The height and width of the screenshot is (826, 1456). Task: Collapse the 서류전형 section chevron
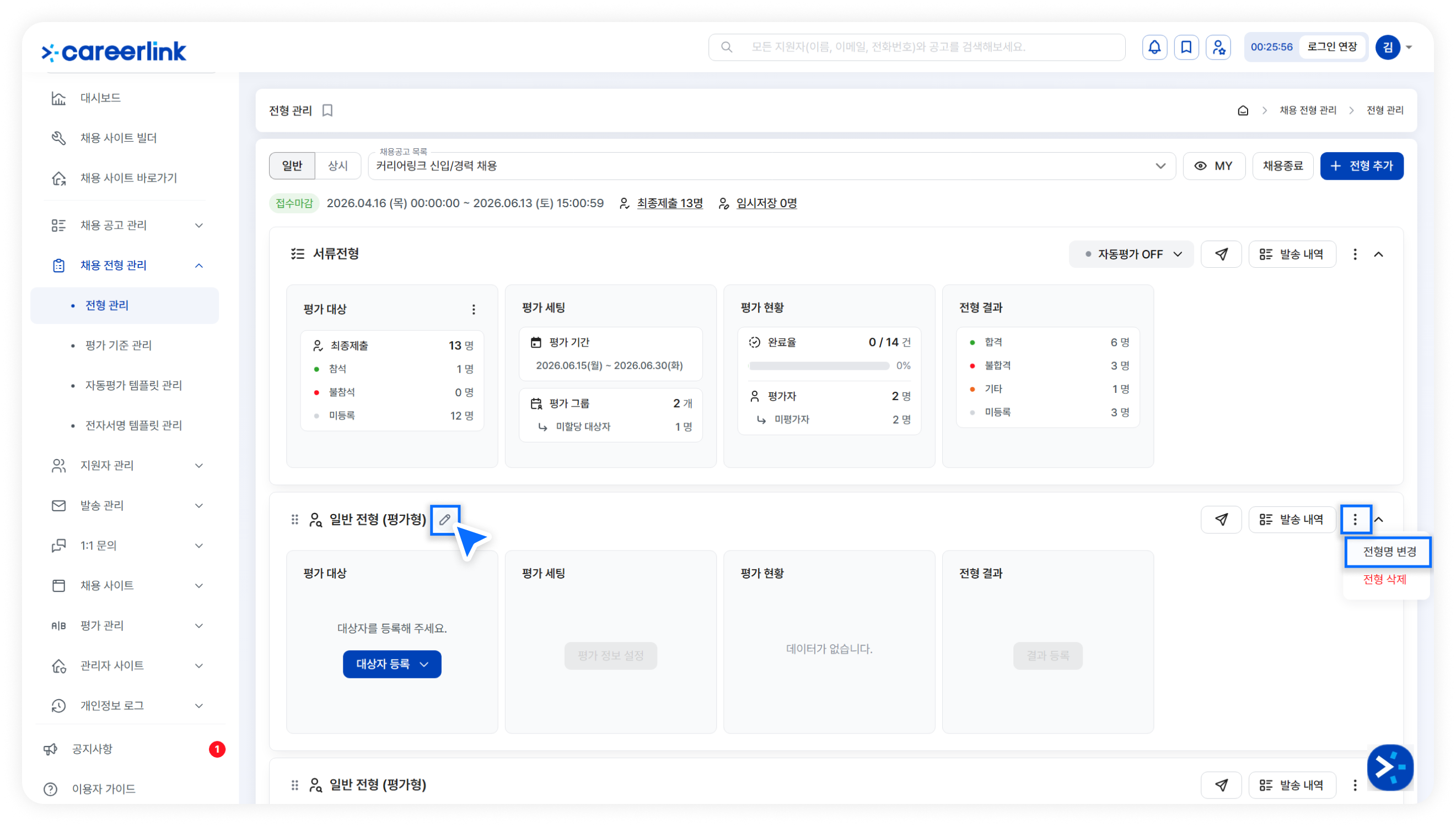tap(1378, 254)
